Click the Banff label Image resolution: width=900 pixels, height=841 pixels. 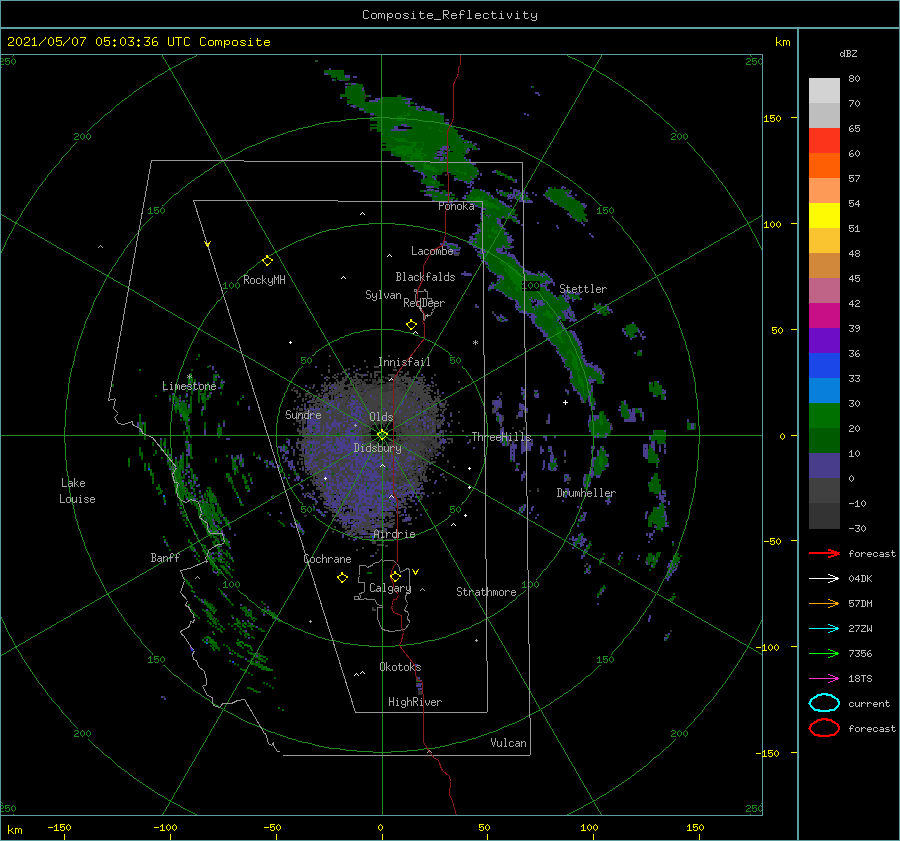(x=165, y=557)
